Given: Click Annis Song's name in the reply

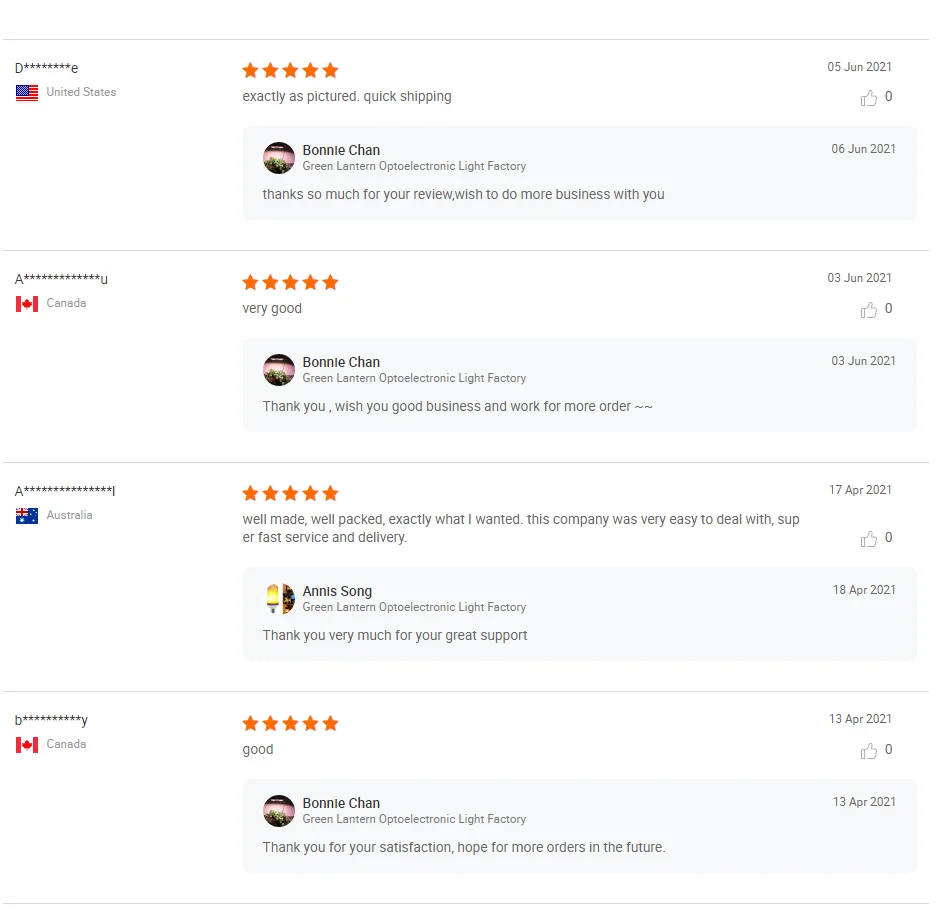Looking at the screenshot, I should (x=337, y=592).
